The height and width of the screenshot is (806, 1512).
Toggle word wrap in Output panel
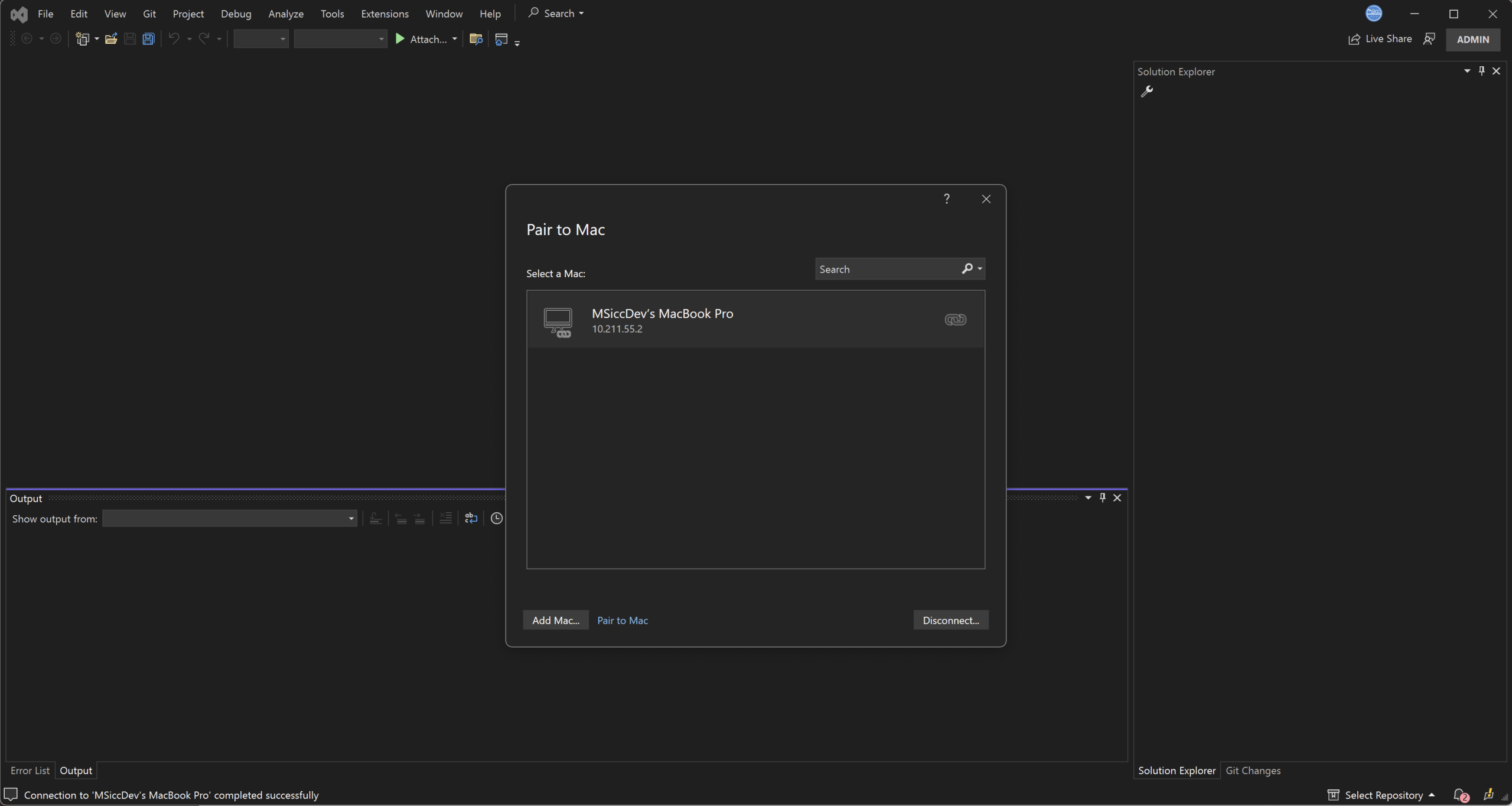pyautogui.click(x=471, y=518)
